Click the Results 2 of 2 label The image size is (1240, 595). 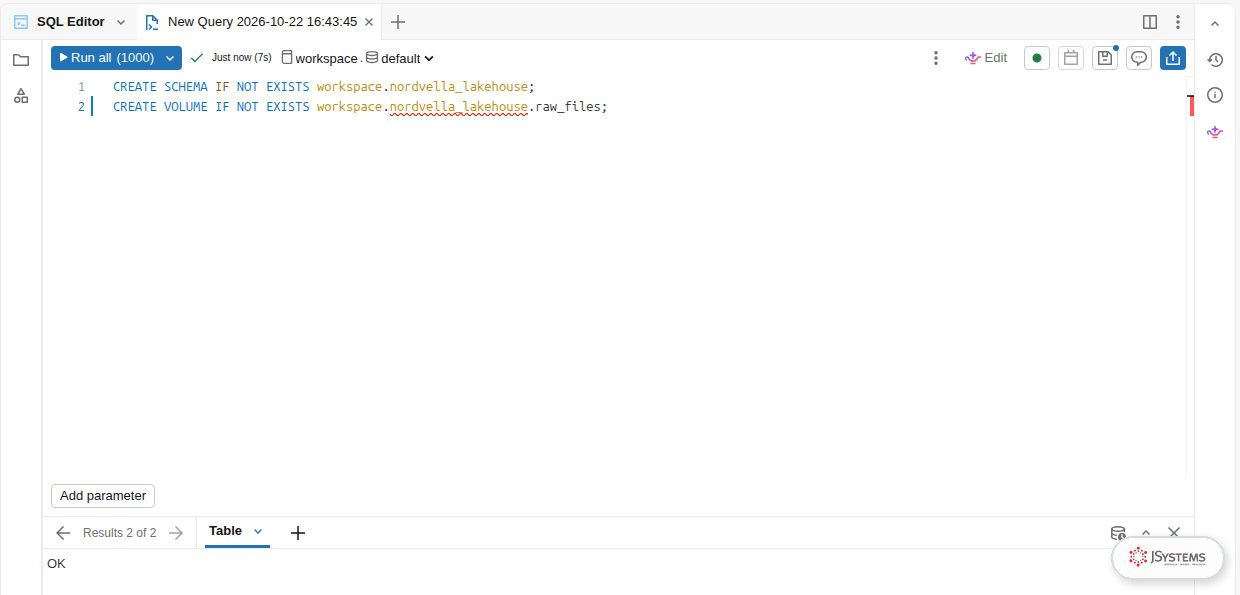pyautogui.click(x=120, y=533)
